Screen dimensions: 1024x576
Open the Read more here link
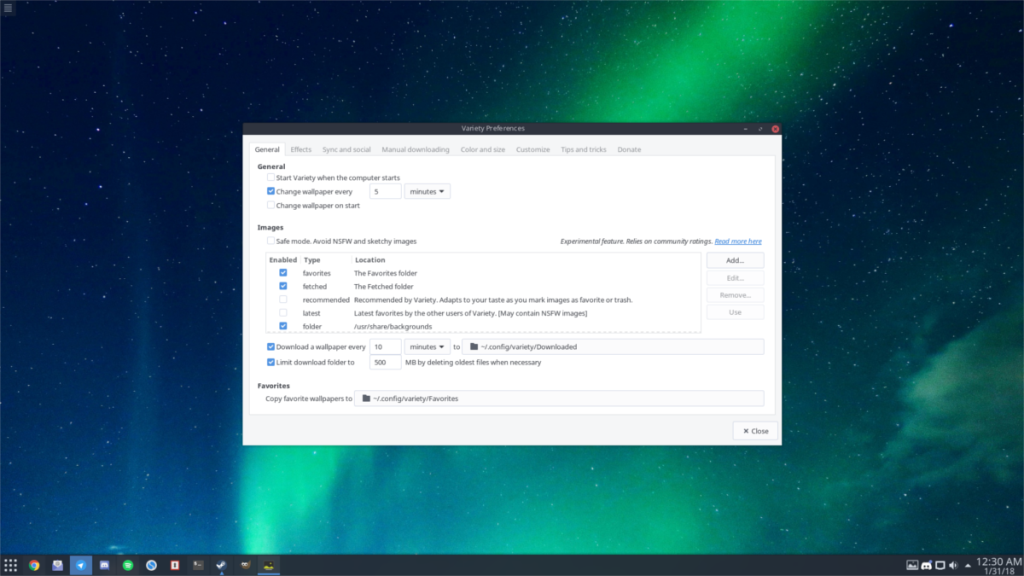pos(738,240)
